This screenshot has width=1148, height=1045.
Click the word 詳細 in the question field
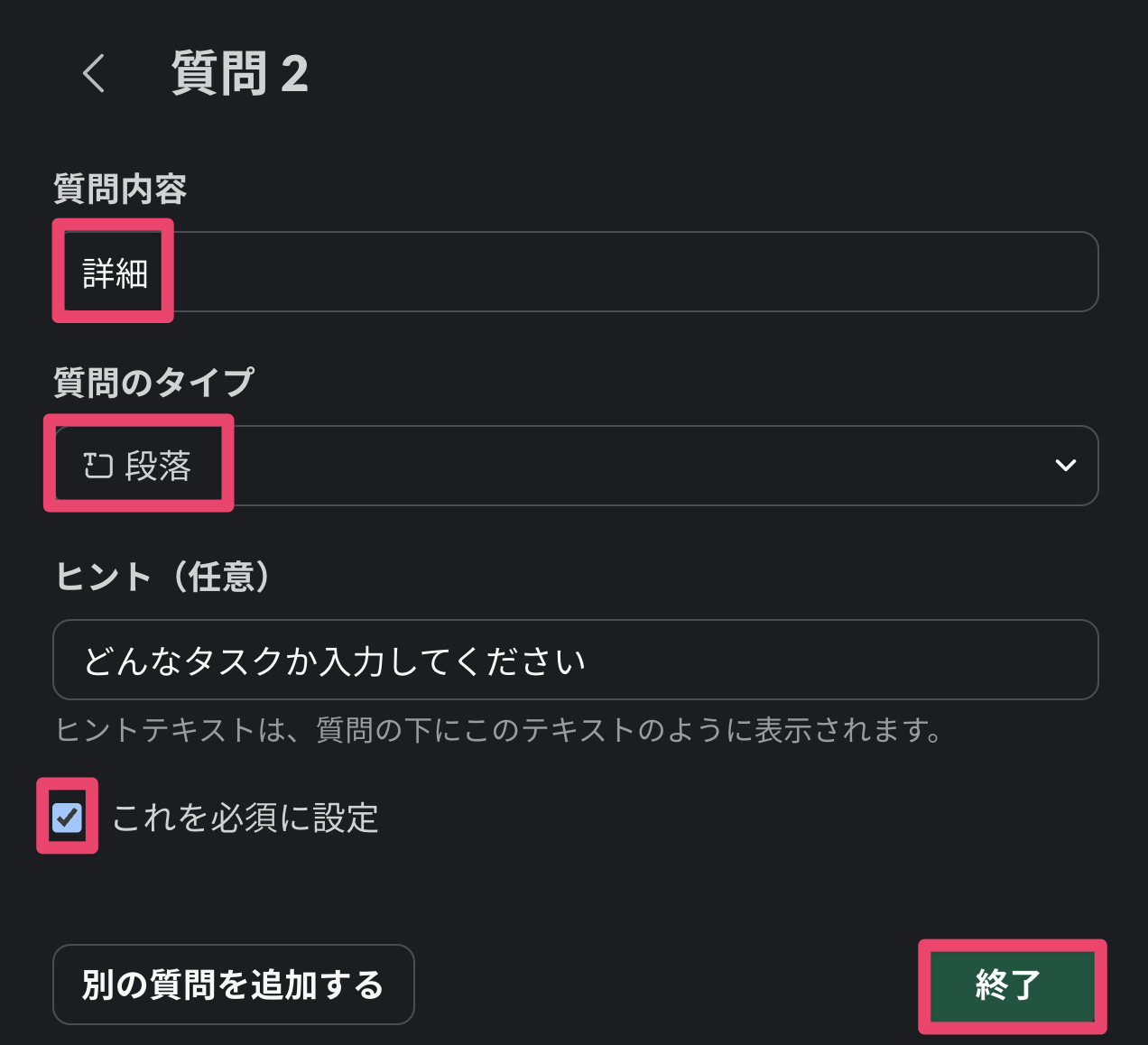[x=115, y=273]
